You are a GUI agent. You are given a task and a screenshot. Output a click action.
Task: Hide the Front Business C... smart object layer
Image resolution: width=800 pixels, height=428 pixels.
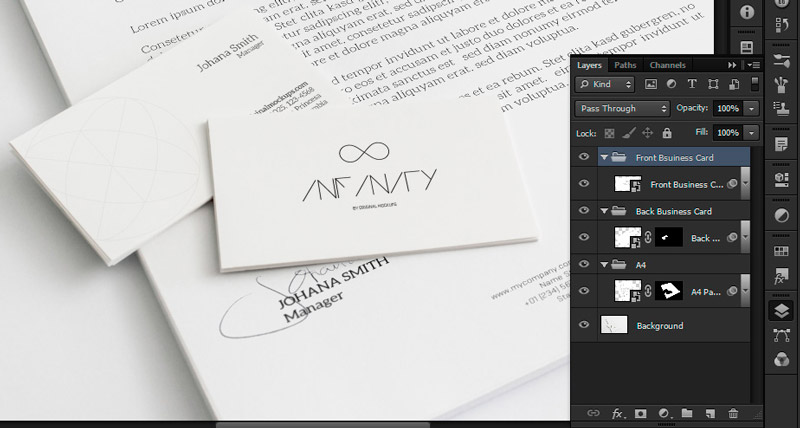(584, 184)
